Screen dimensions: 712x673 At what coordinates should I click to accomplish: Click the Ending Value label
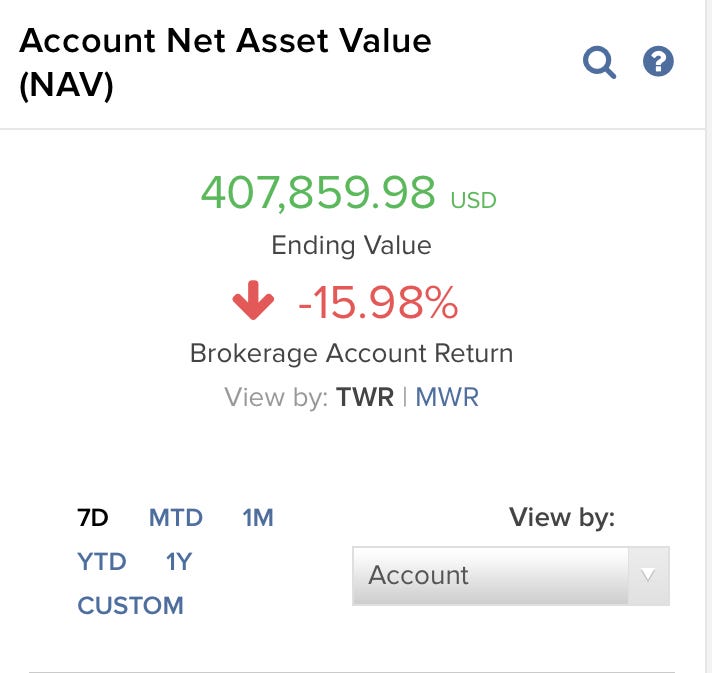click(351, 246)
